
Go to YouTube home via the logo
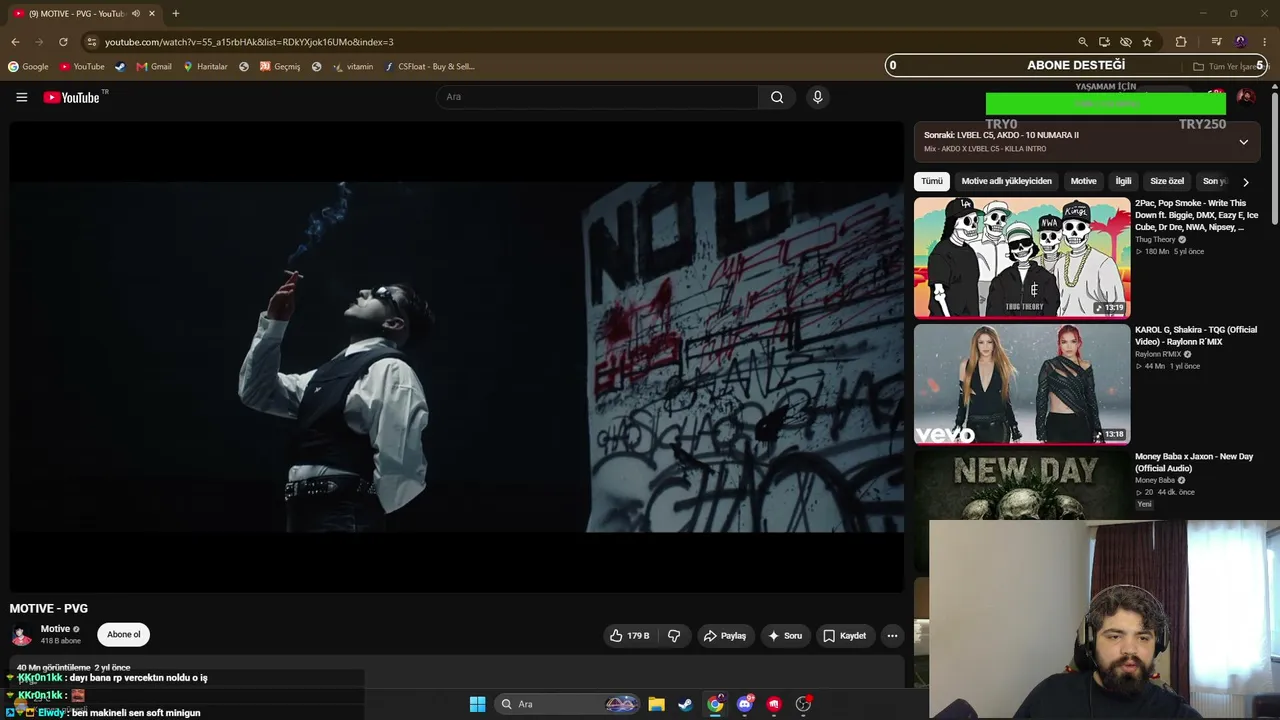[72, 97]
